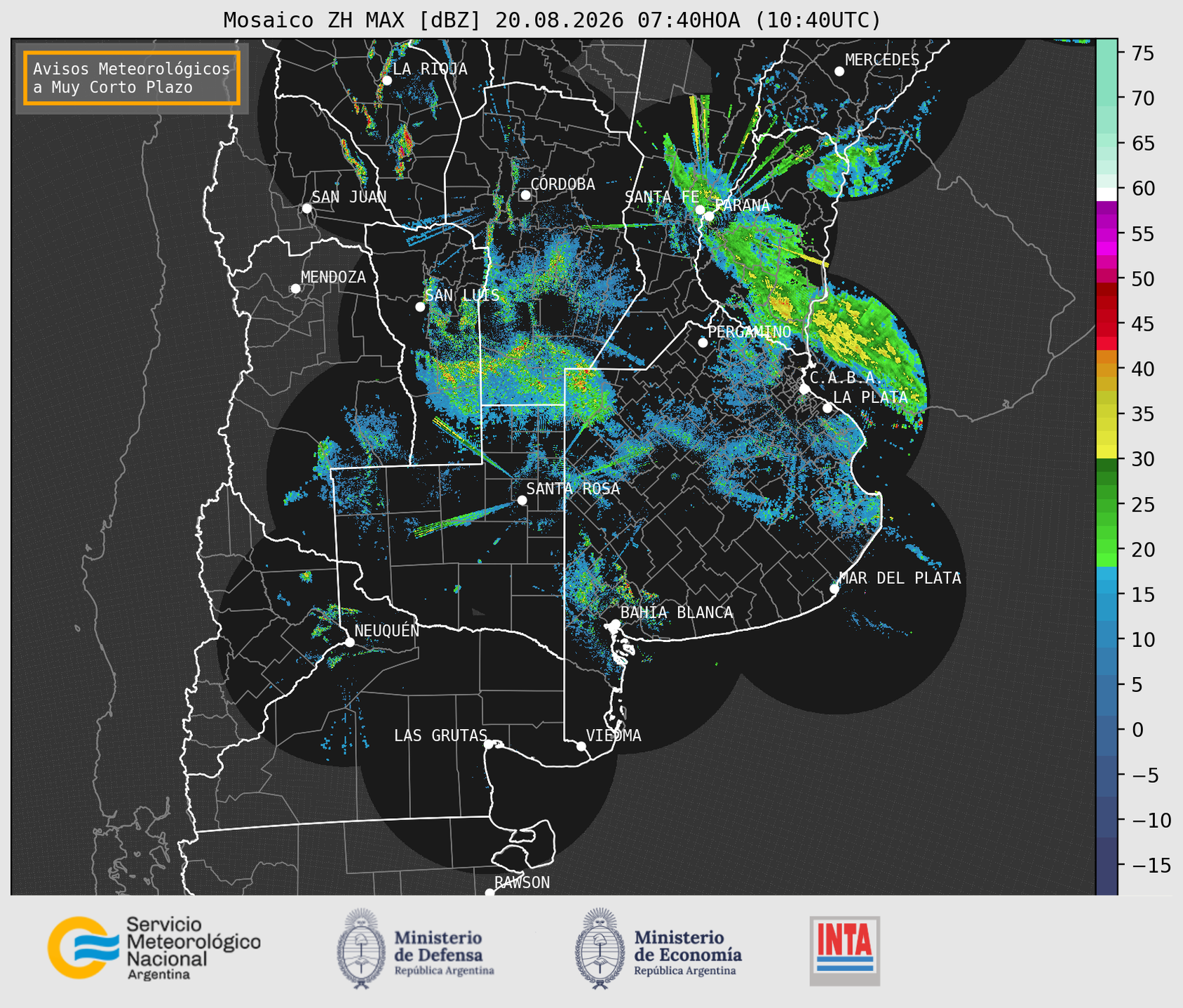
Task: Click the Ministerio de Defensa emblem
Action: pos(361,948)
